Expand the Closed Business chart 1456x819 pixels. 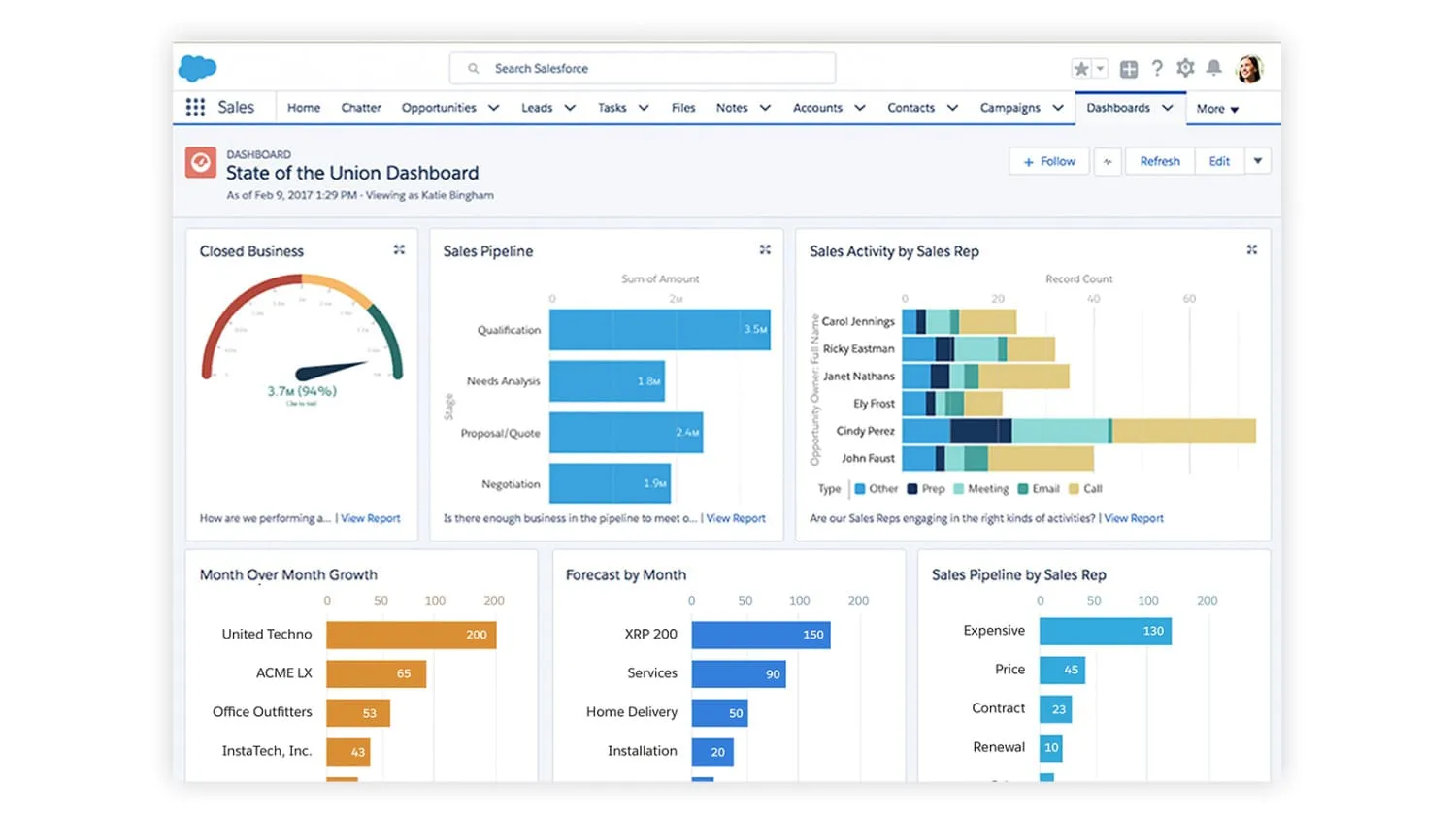399,250
